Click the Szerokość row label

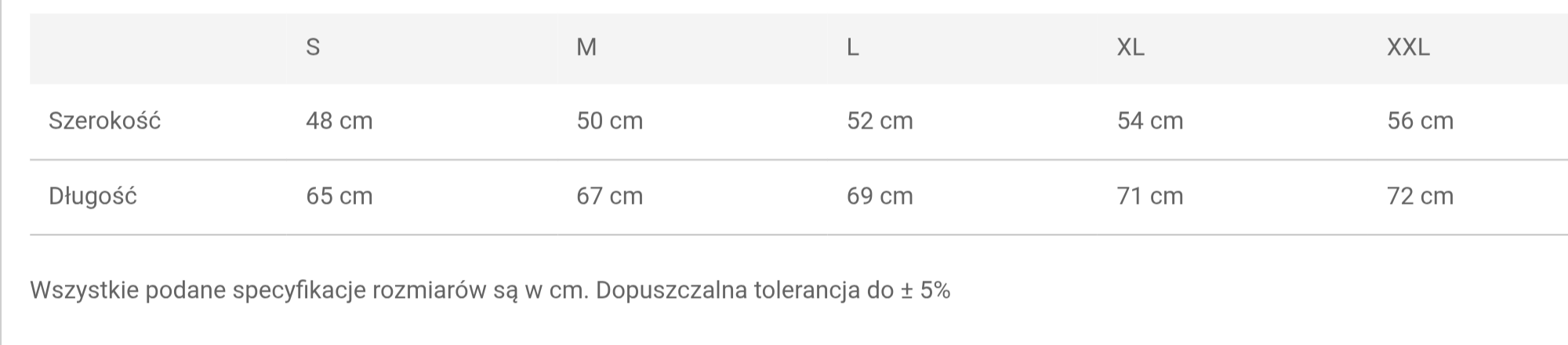click(x=104, y=121)
